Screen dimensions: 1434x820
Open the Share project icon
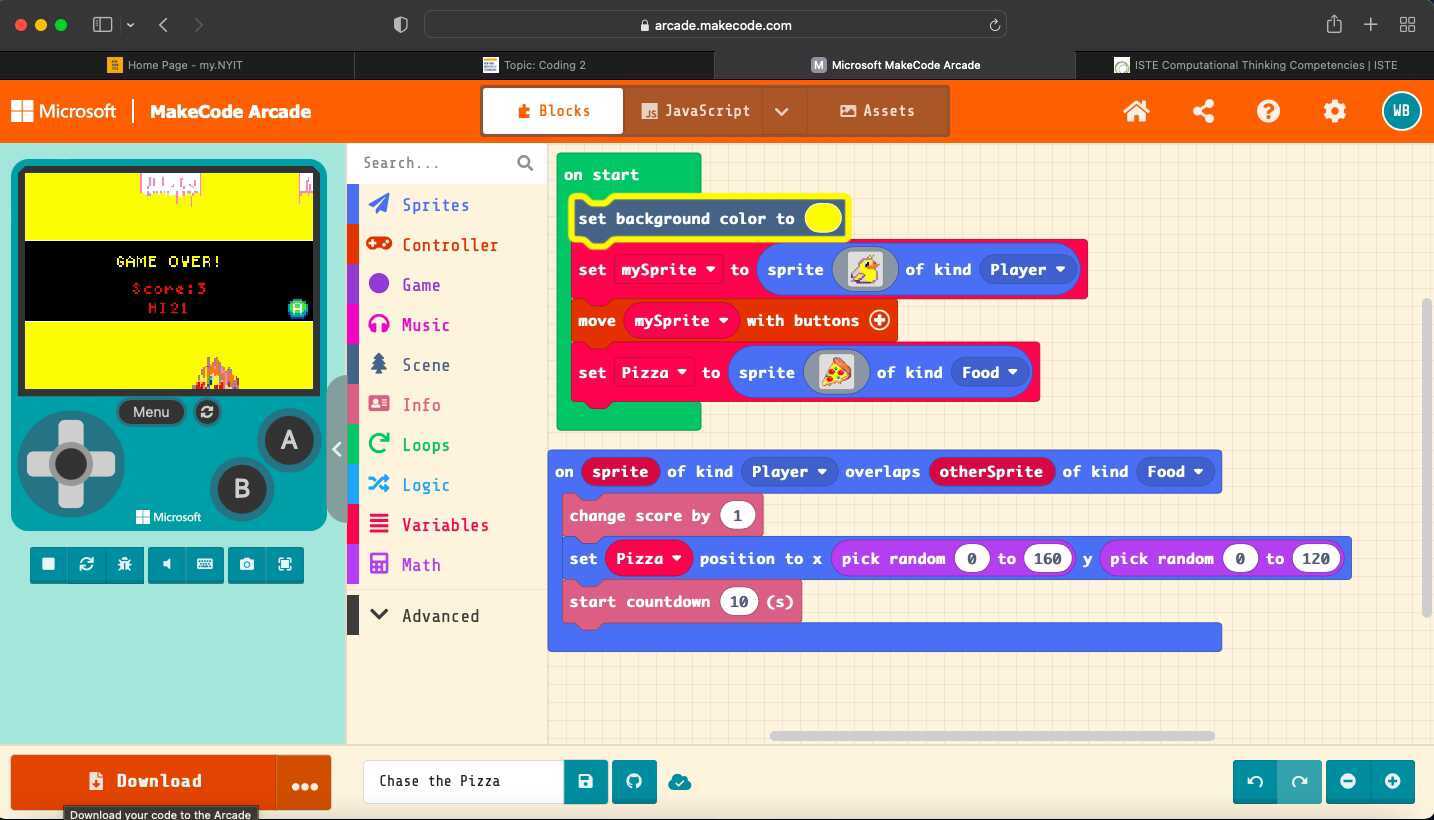point(1203,111)
